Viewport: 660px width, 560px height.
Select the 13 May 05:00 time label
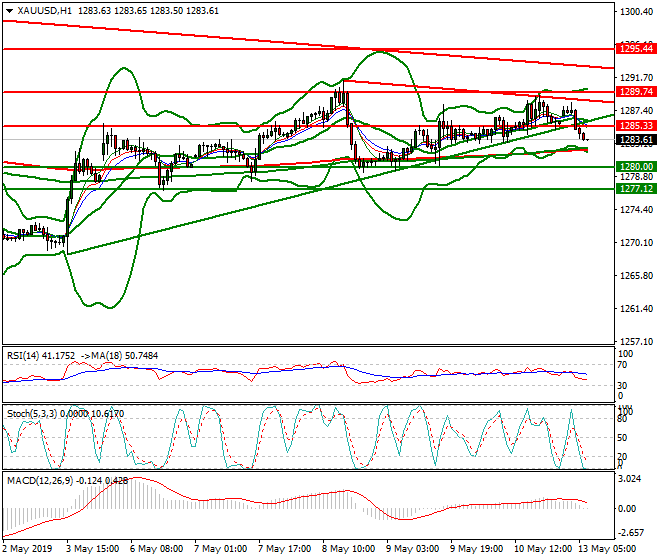pos(608,549)
